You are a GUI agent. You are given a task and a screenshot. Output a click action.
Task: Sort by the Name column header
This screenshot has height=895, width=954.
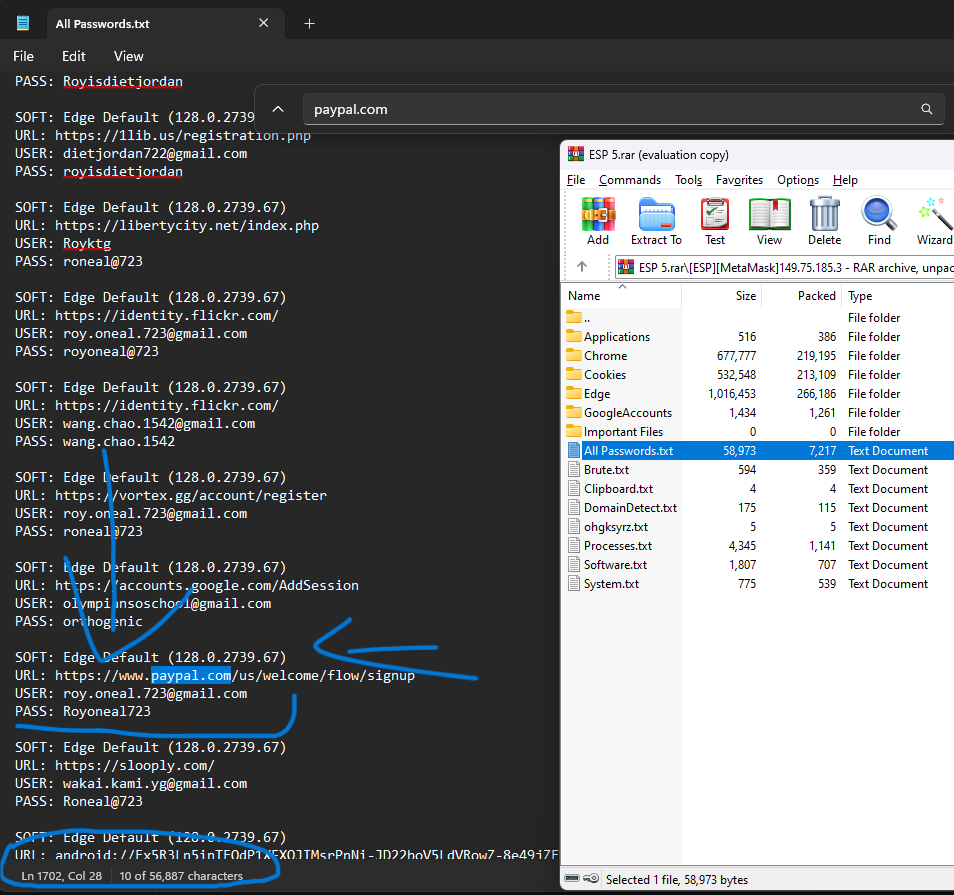click(622, 296)
